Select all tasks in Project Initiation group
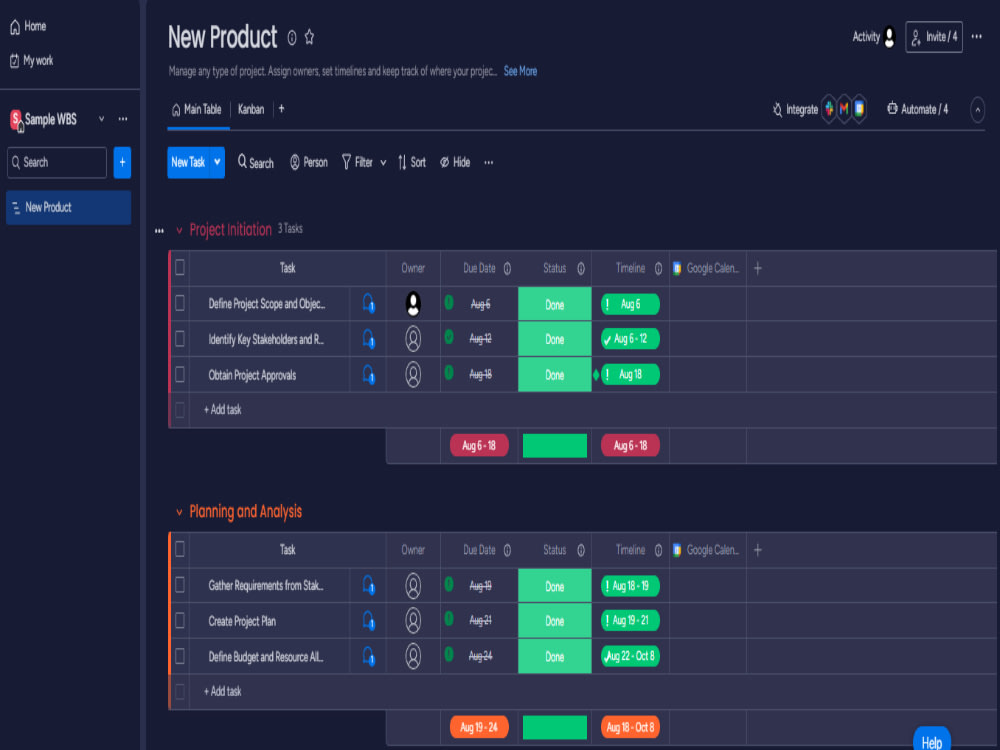The image size is (1000, 750). (181, 268)
